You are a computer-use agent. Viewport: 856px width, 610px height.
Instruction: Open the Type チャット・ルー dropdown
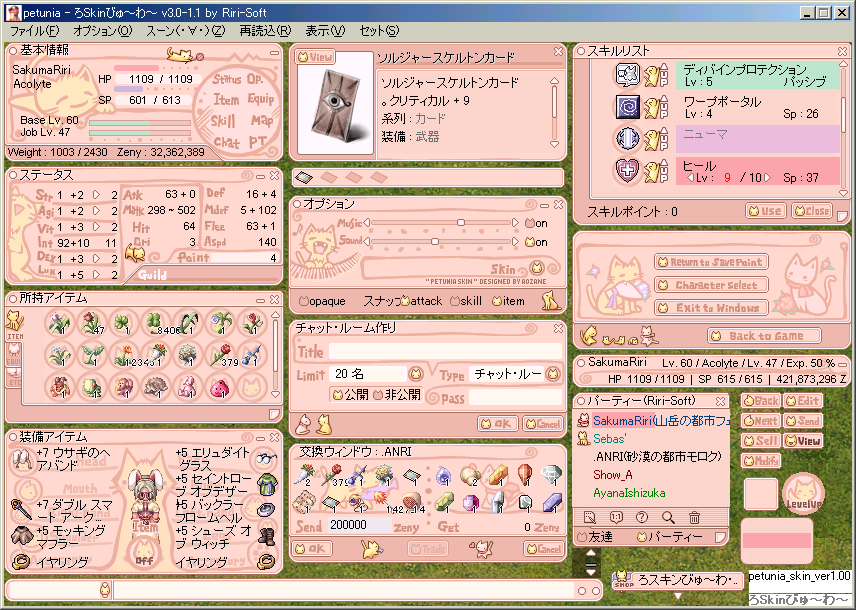coord(553,374)
